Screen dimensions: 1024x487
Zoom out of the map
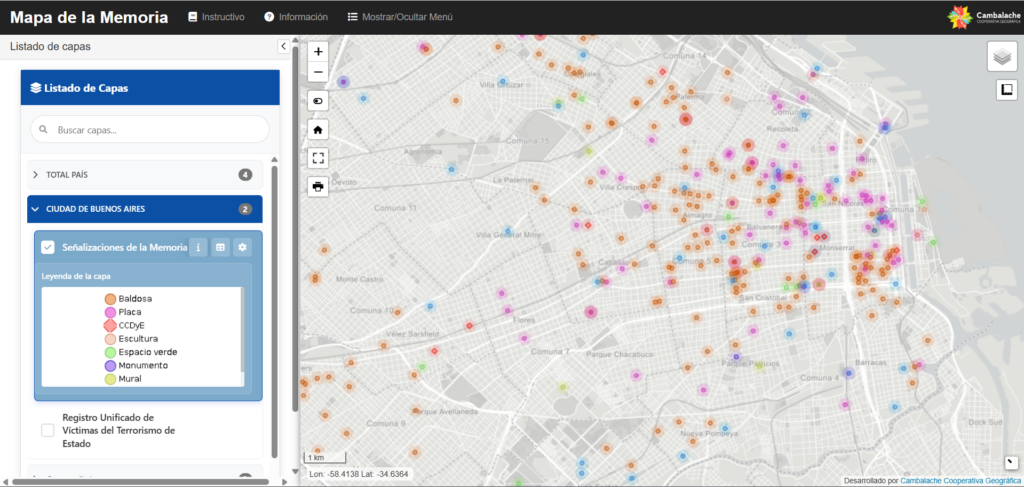coord(318,72)
